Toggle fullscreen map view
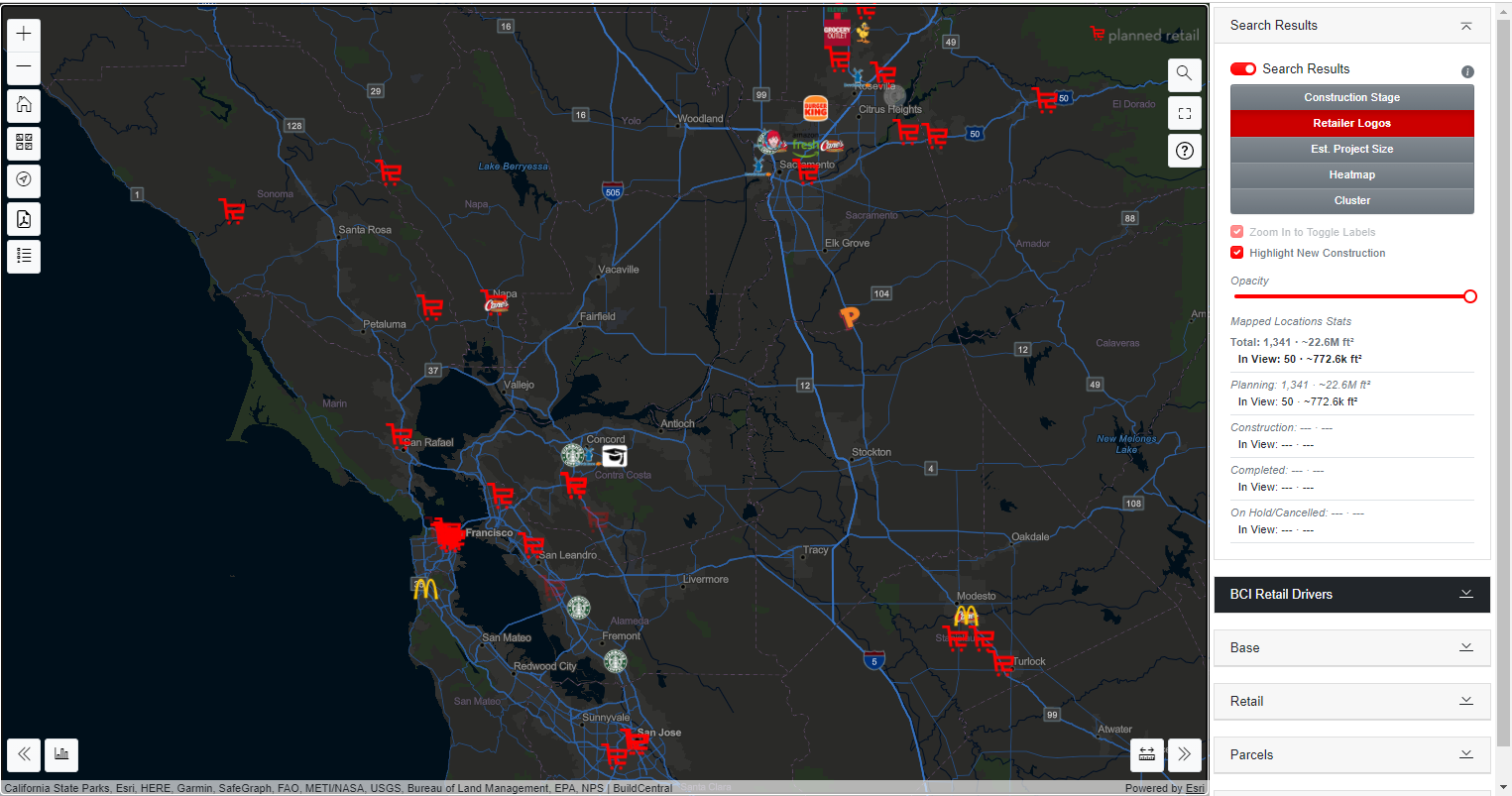1512x796 pixels. coord(1184,113)
